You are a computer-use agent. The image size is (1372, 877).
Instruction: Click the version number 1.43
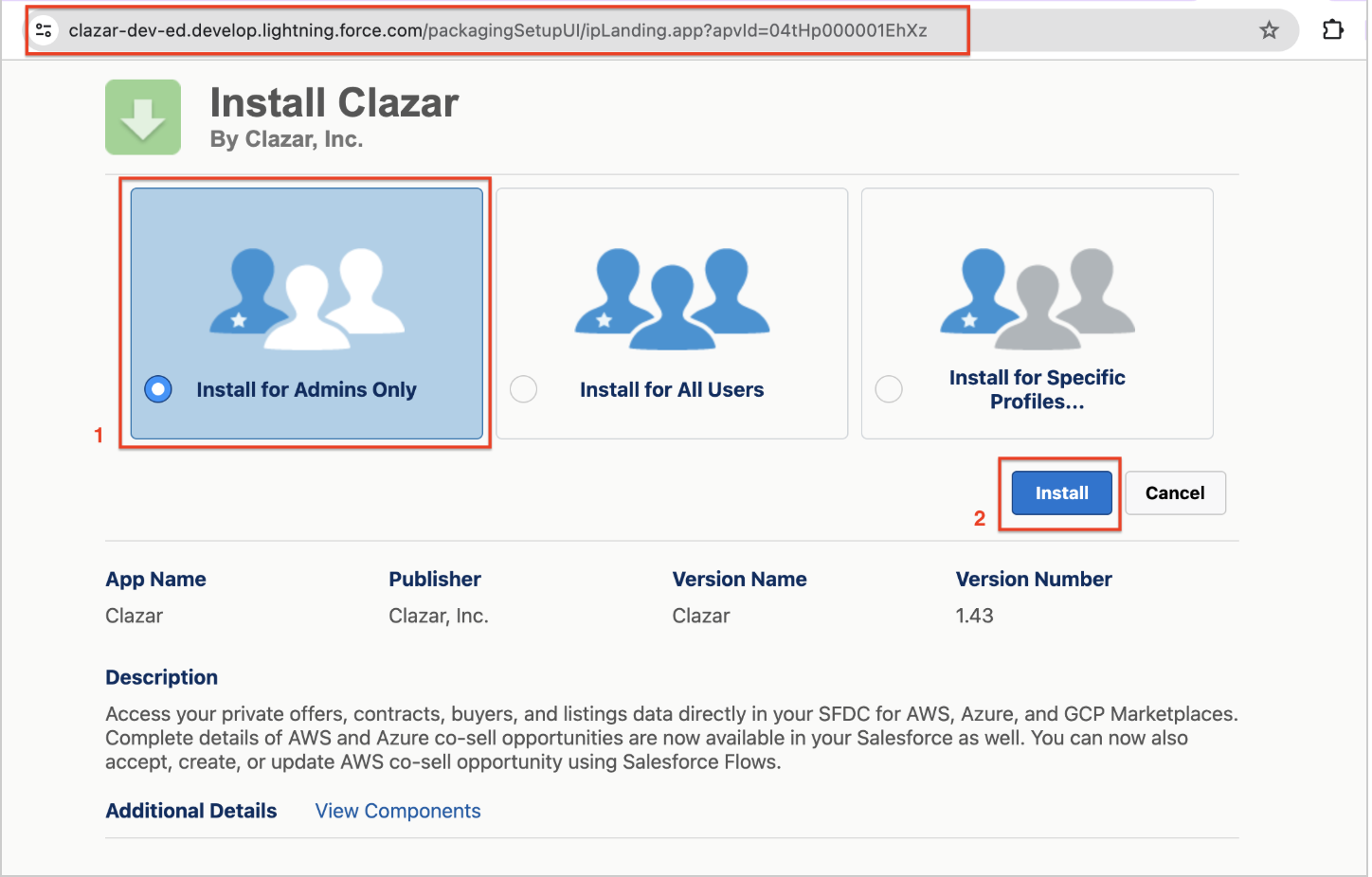(x=975, y=616)
